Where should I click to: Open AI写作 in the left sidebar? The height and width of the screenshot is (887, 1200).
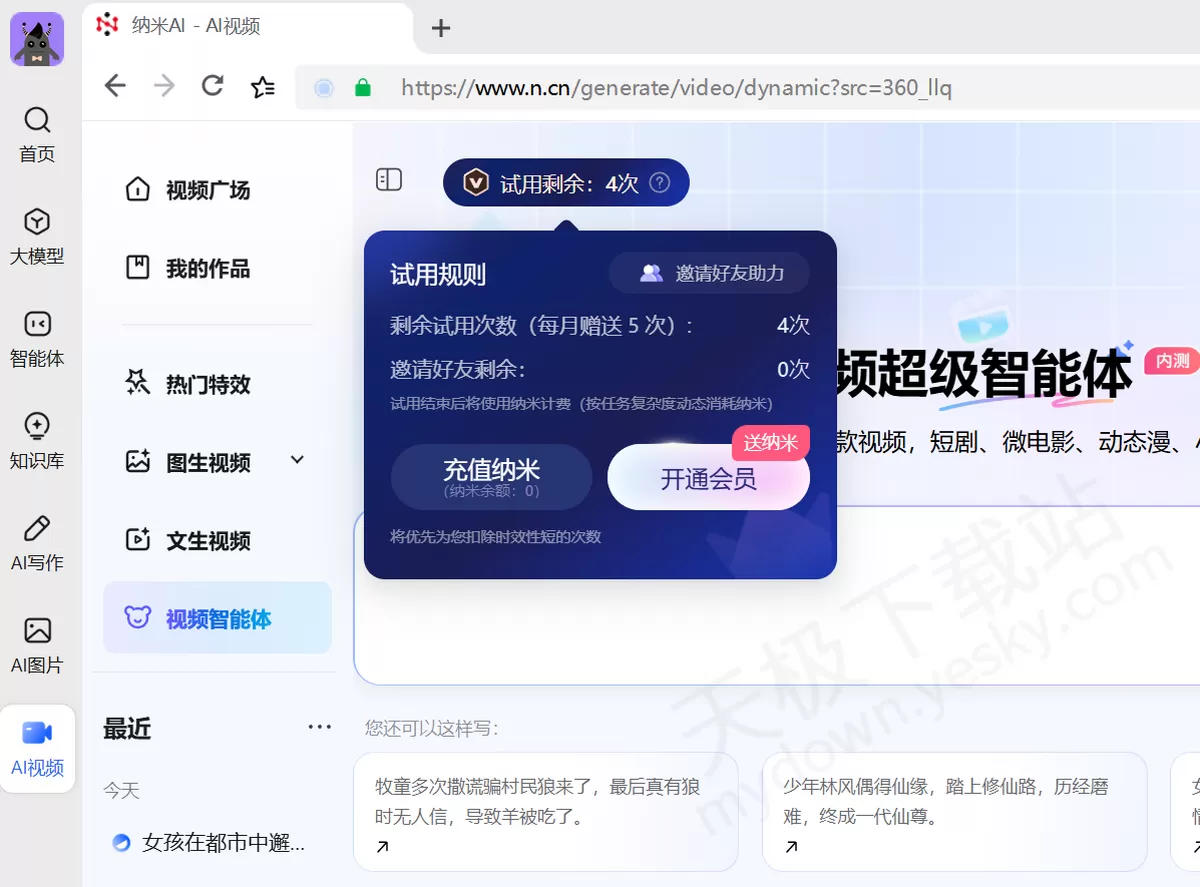click(37, 543)
